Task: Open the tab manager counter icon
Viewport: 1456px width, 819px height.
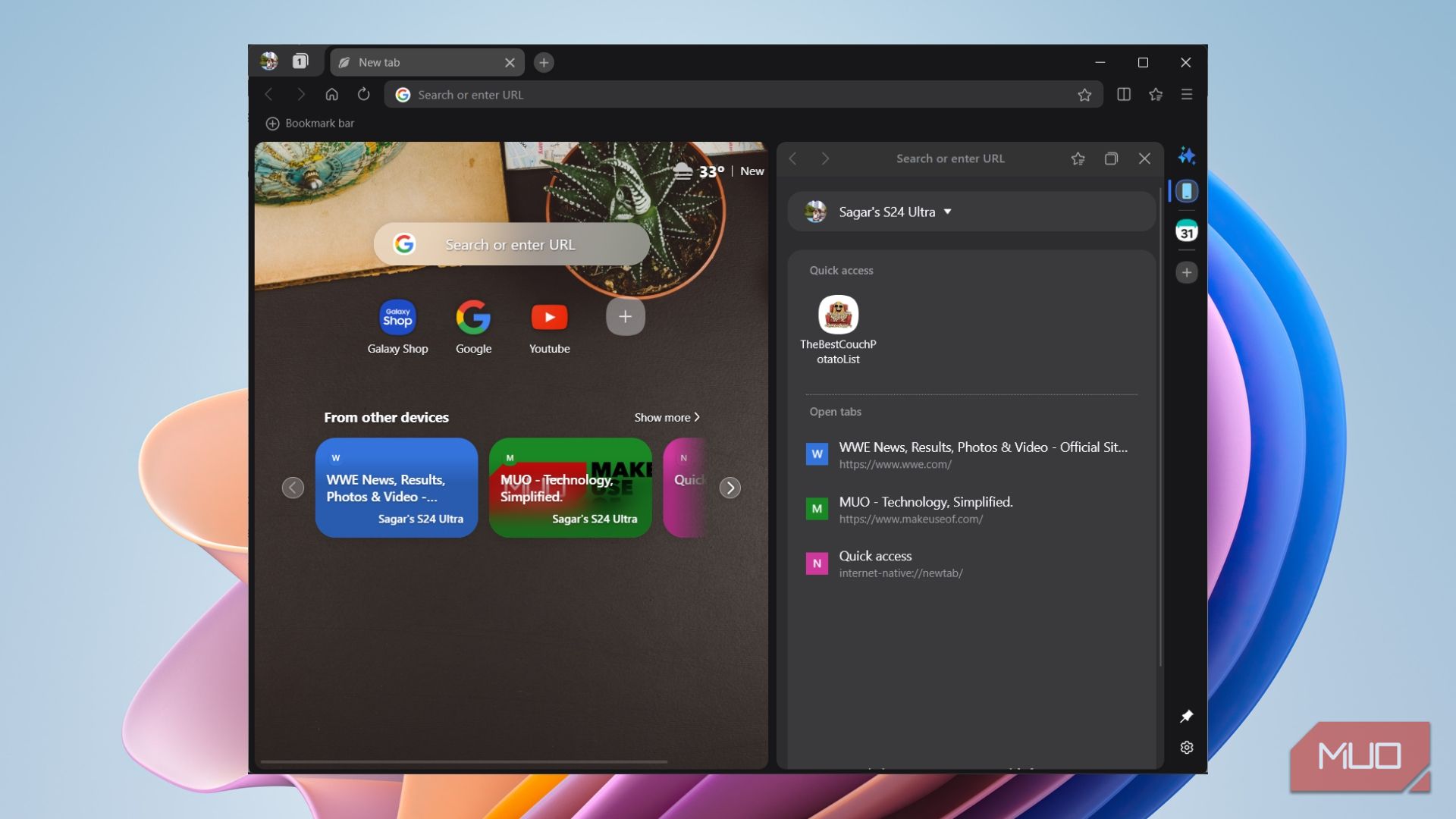Action: (300, 61)
